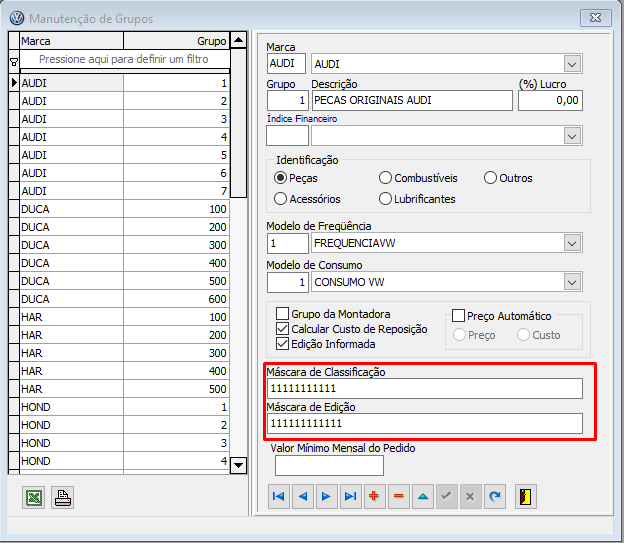The height and width of the screenshot is (543, 624).
Task: Click Índice Financeiro code field
Action: click(287, 136)
